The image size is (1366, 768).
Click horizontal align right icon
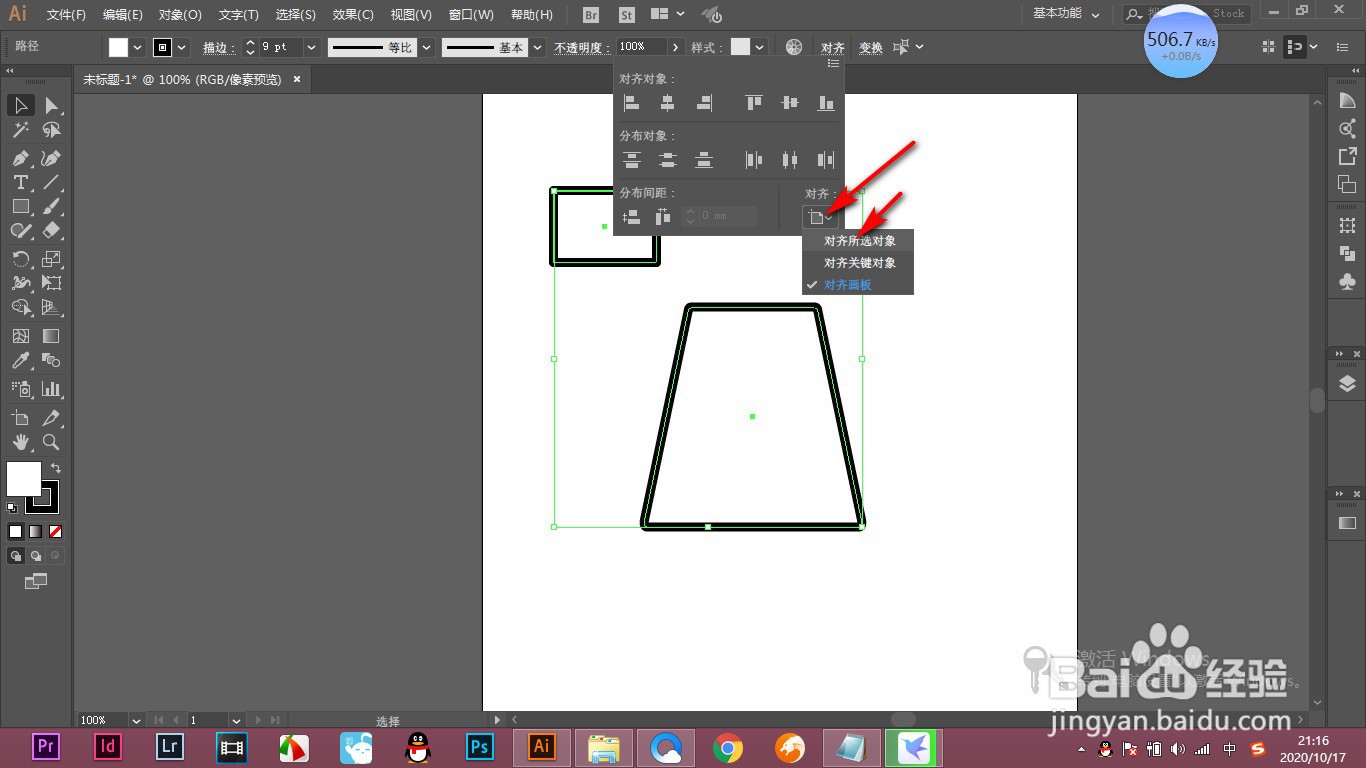click(704, 102)
